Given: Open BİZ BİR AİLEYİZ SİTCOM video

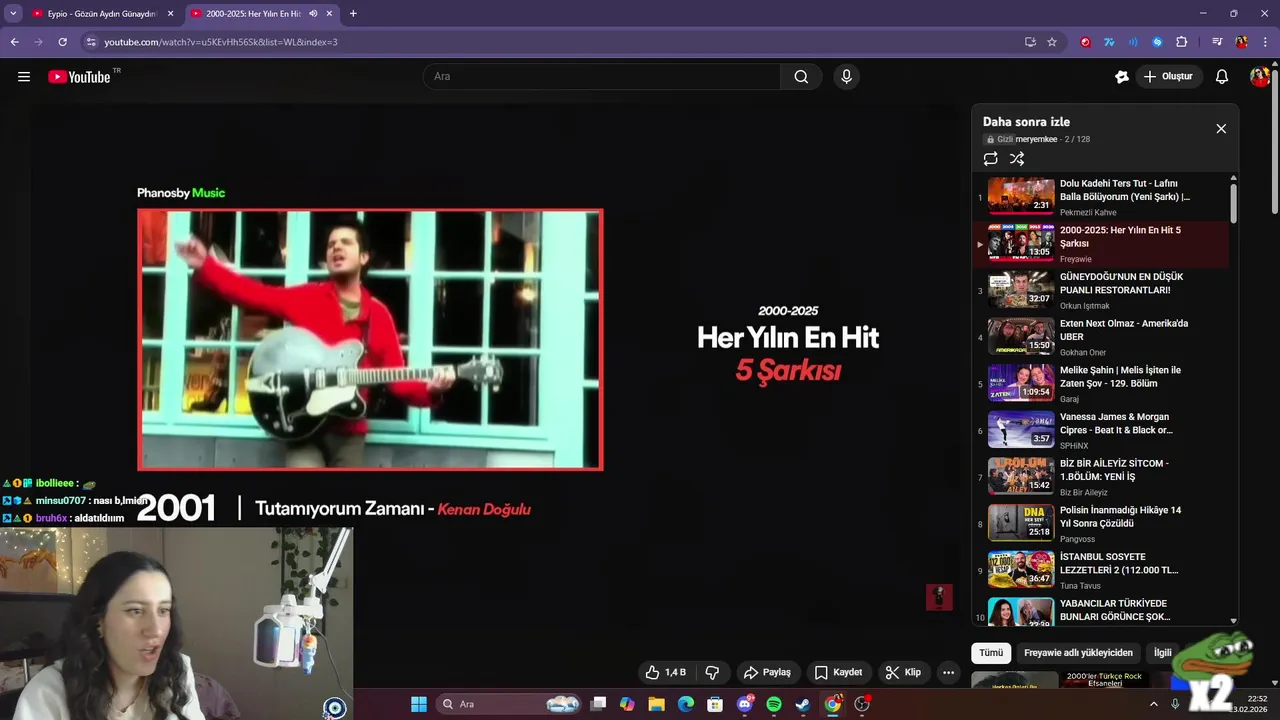Looking at the screenshot, I should pyautogui.click(x=1100, y=477).
